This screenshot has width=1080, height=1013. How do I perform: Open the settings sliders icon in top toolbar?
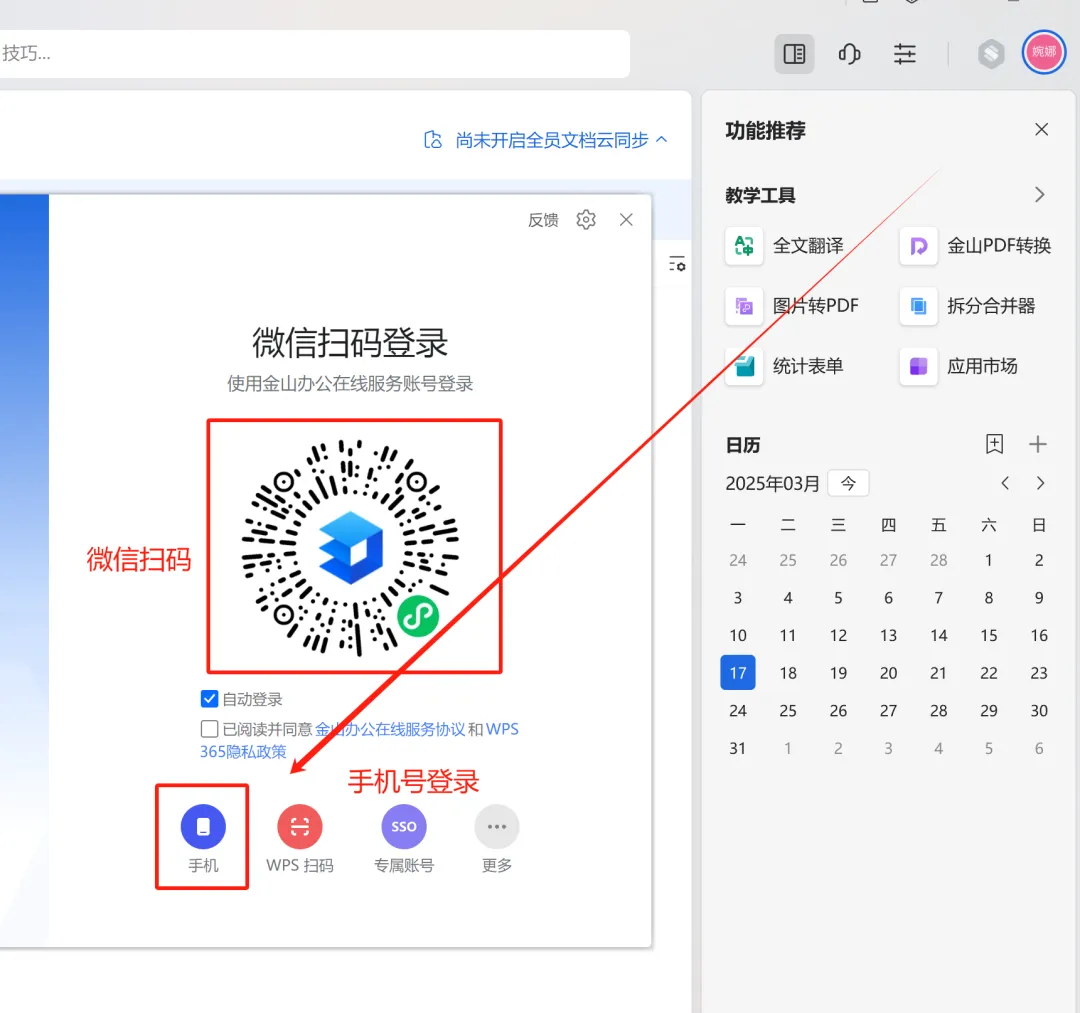click(904, 54)
